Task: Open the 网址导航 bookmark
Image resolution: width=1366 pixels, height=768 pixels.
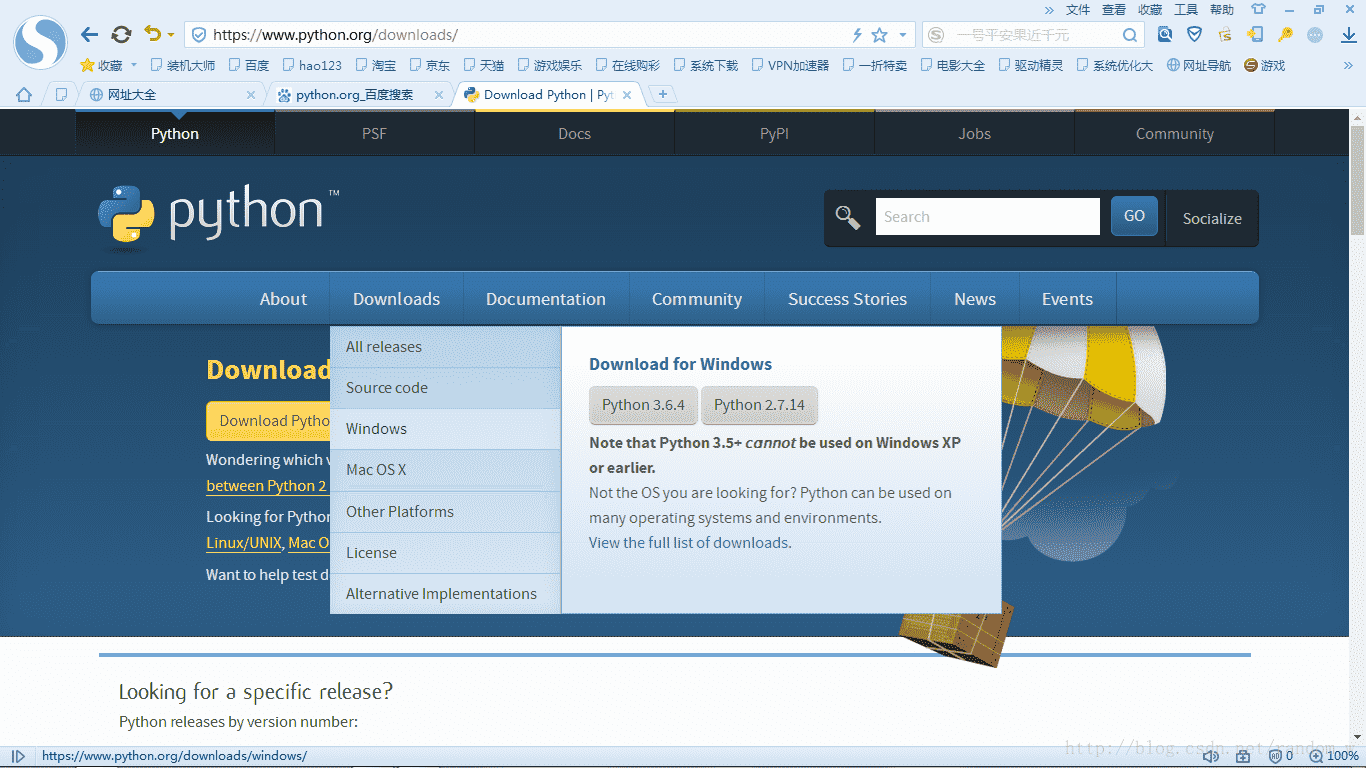Action: pos(1199,66)
